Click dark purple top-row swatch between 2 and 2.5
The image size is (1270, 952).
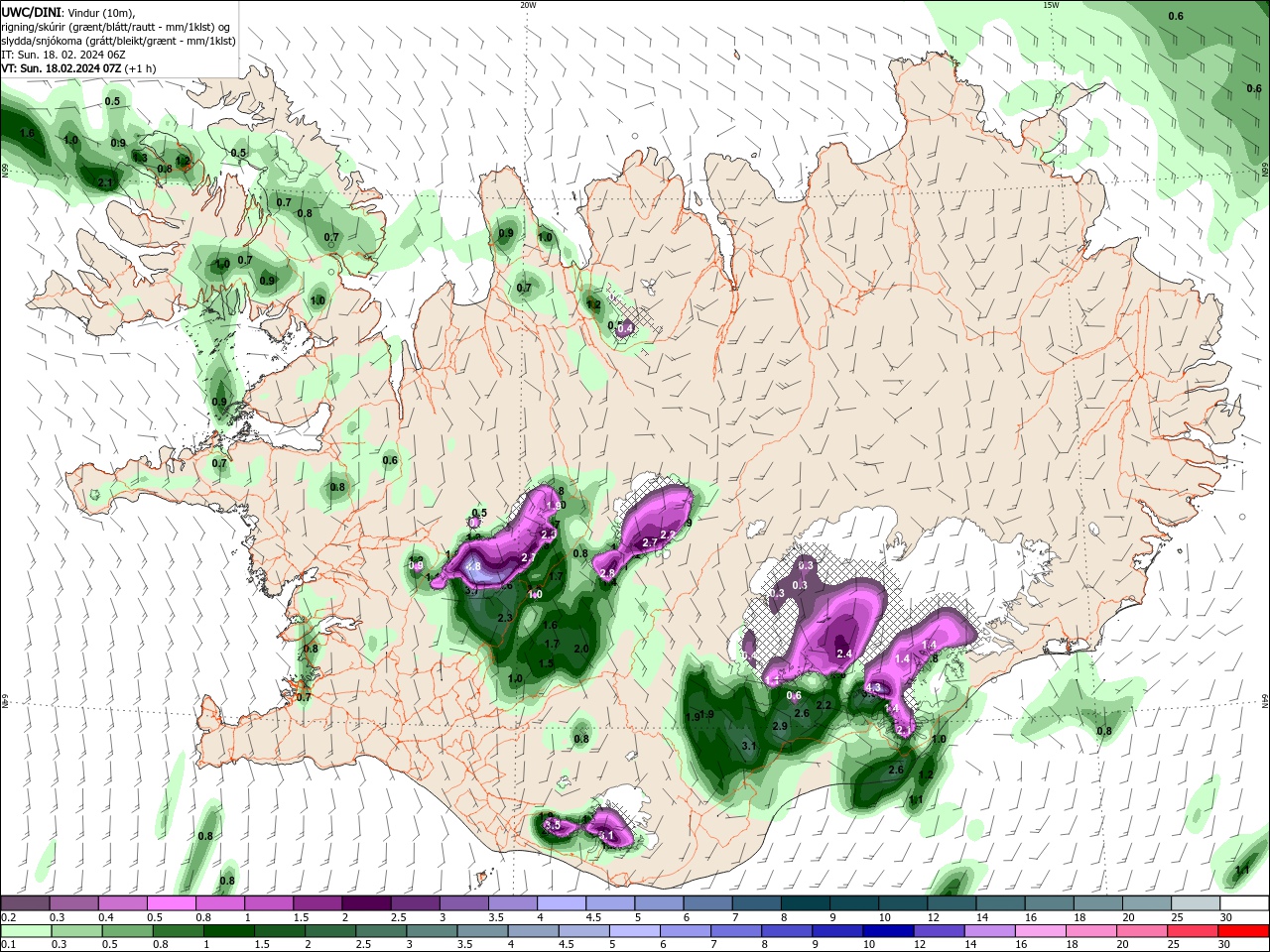pyautogui.click(x=366, y=903)
